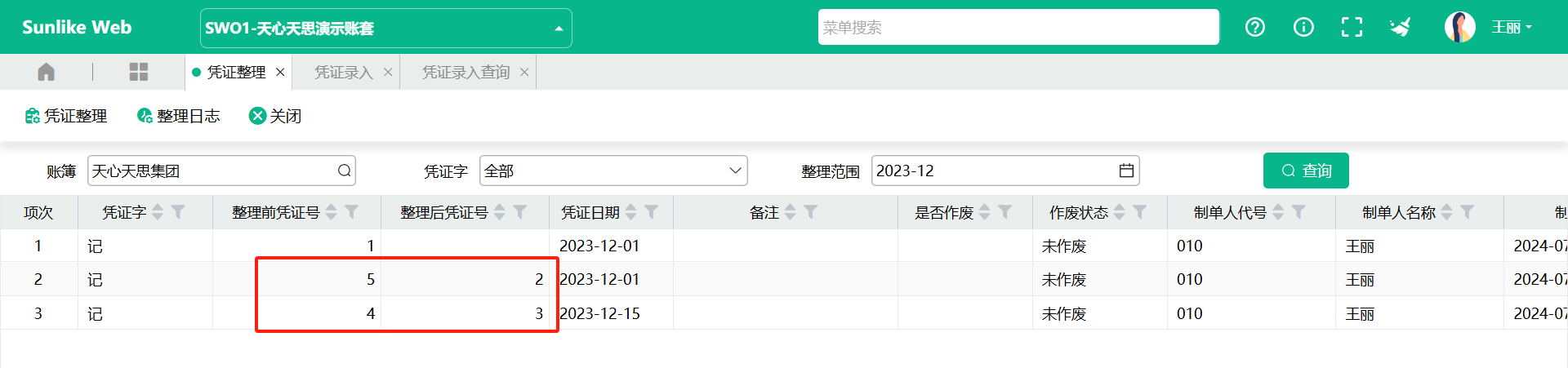Toggle fullscreen mode icon
Image resolution: width=1568 pixels, height=368 pixels.
1352,27
